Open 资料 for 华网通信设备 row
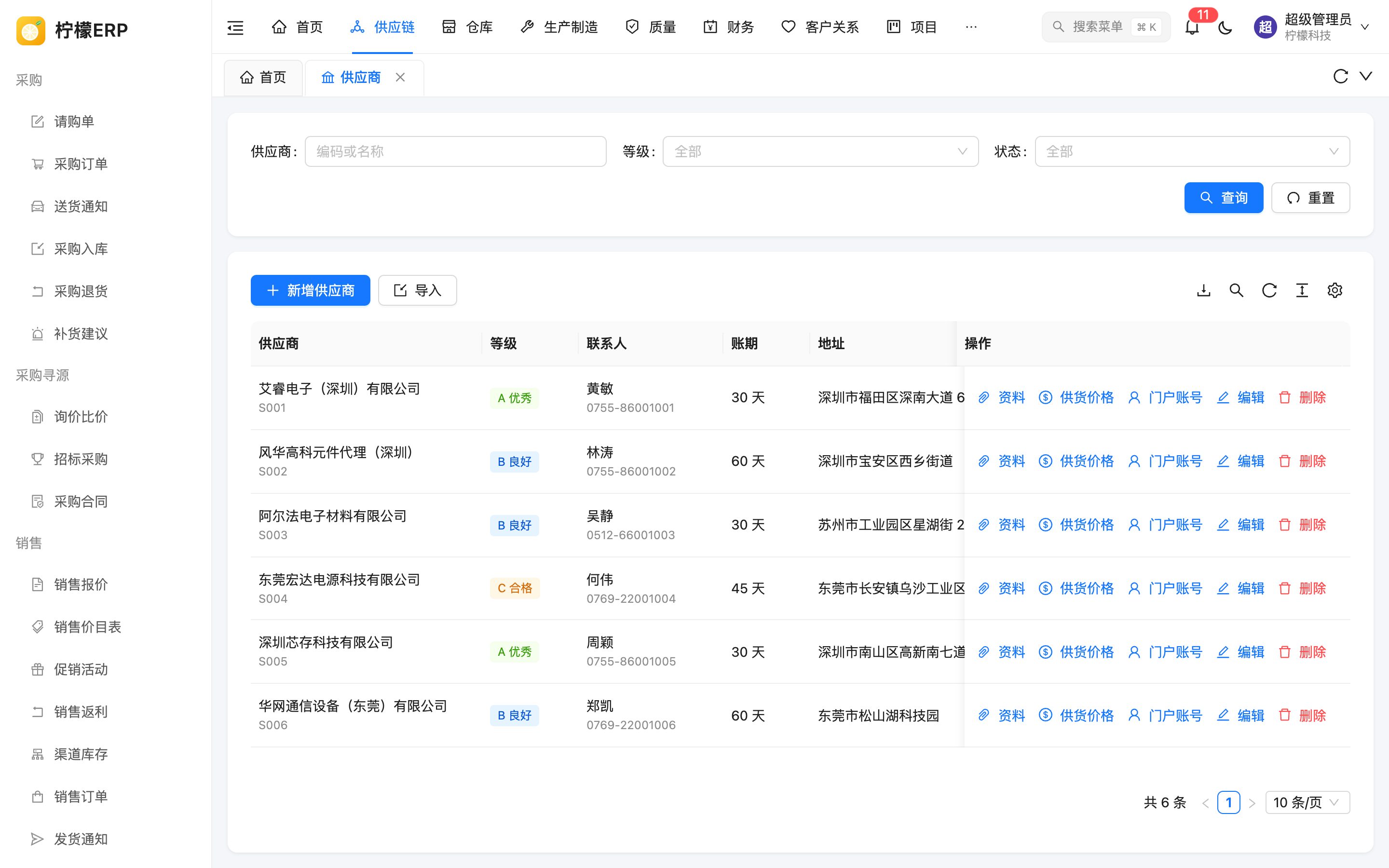 1002,716
